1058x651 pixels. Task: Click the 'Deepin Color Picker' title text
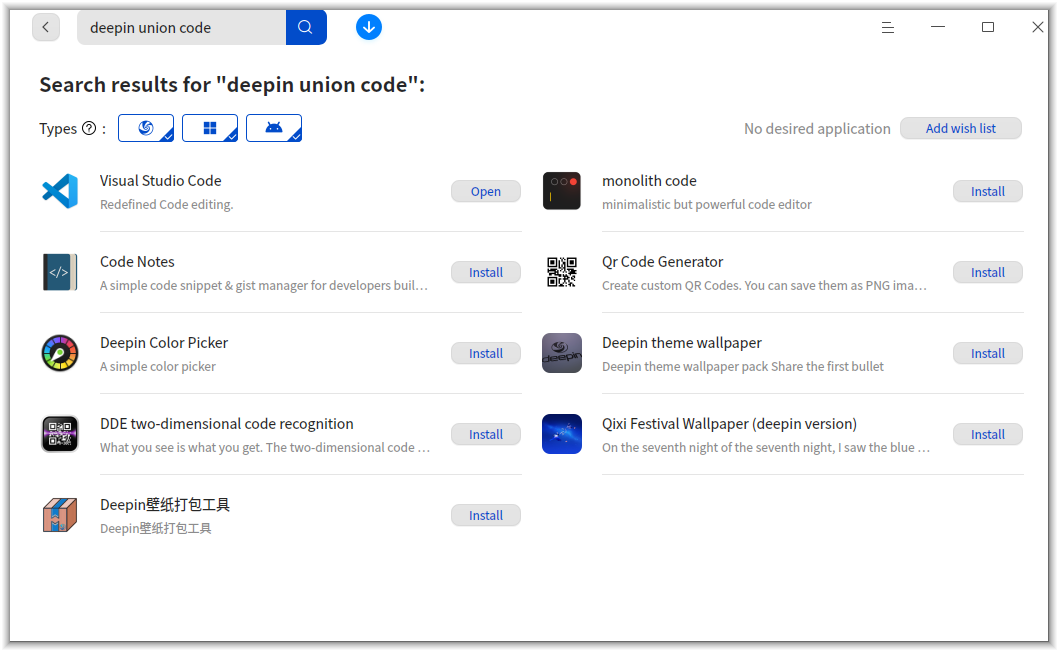[x=164, y=343]
